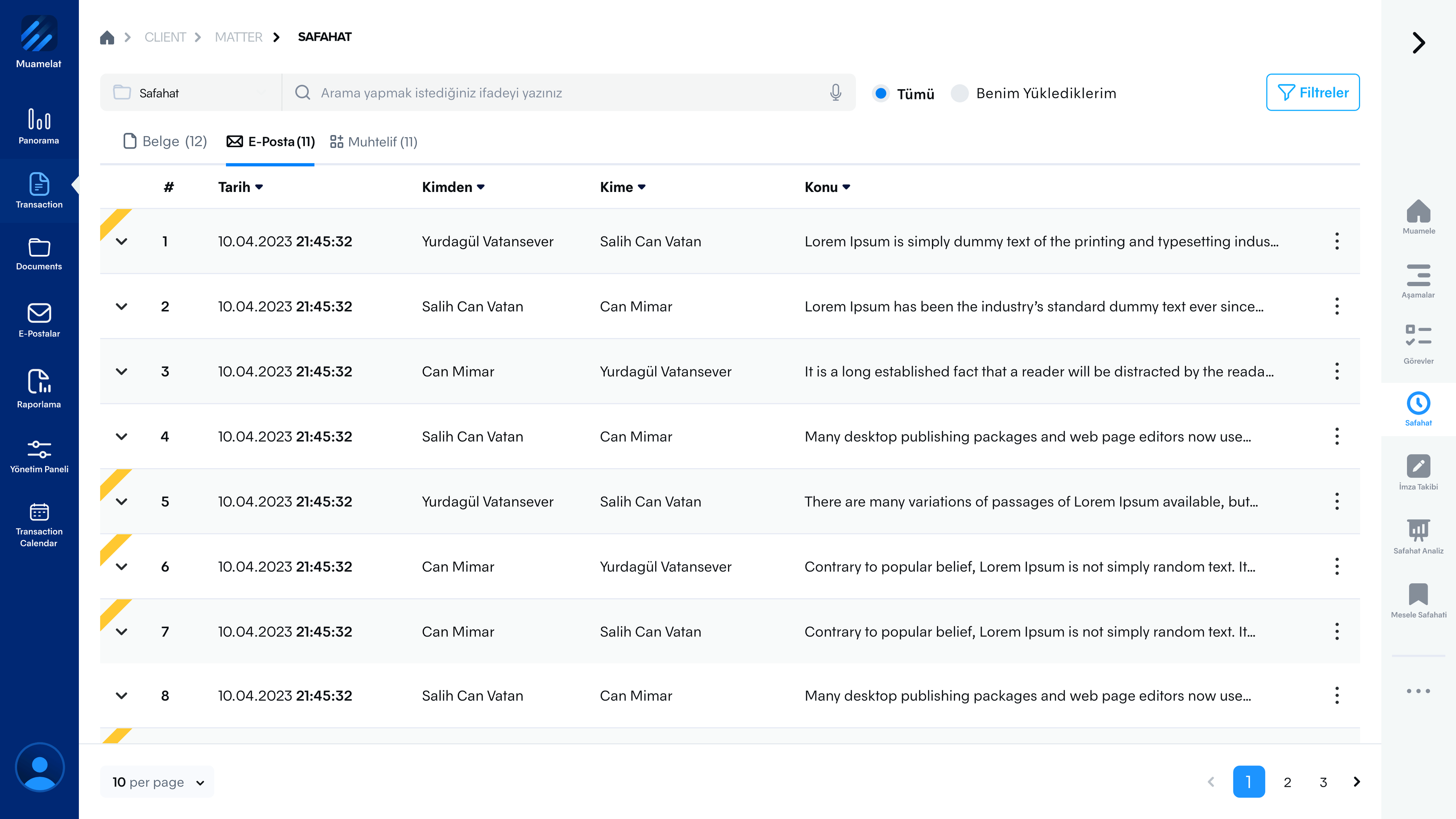Screen dimensions: 1456x819
Task: Open Raporlama reports icon
Action: coord(38,388)
